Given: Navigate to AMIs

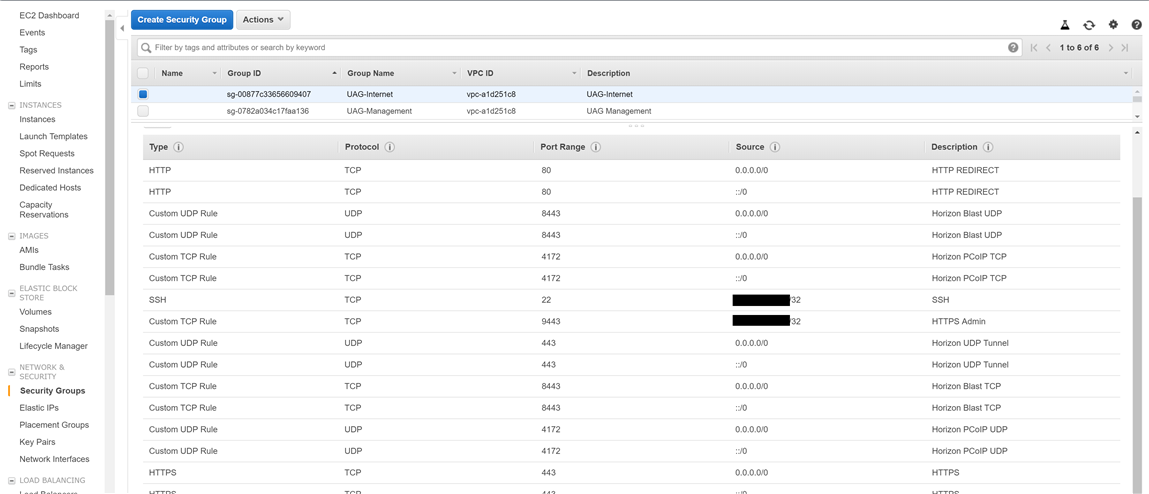Looking at the screenshot, I should [x=29, y=251].
